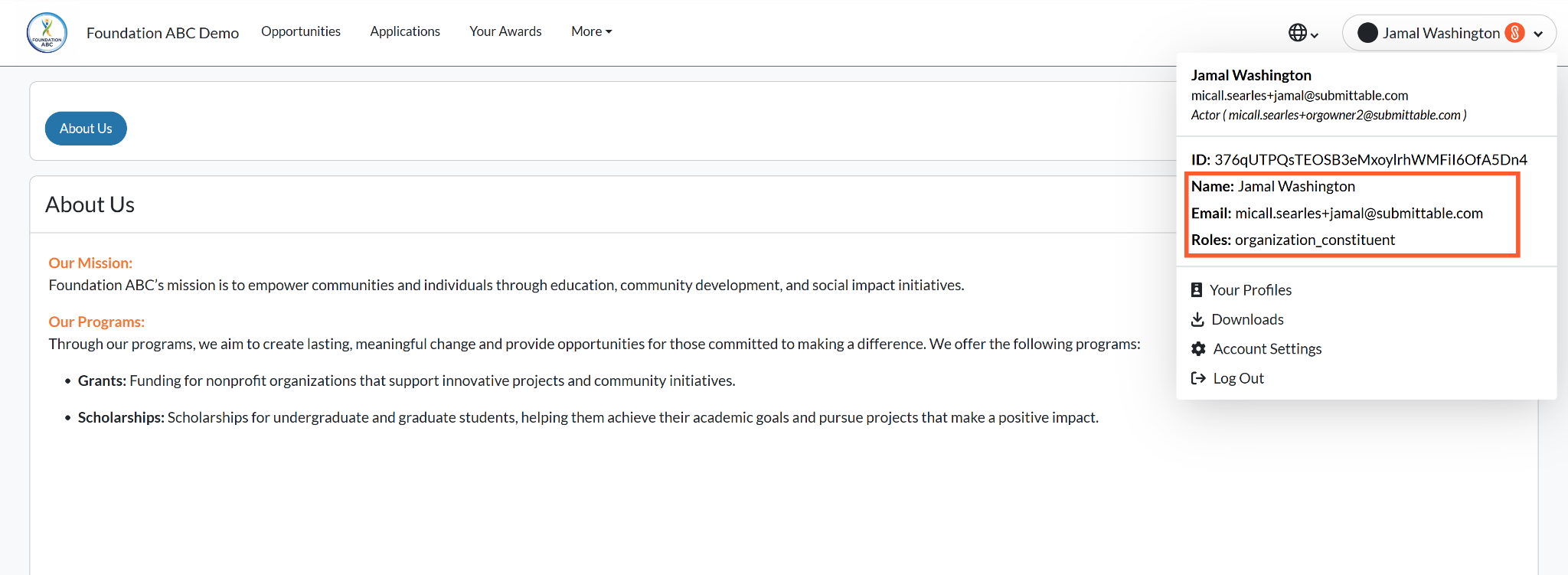Click the Your Profiles badge icon
This screenshot has height=575, width=1568.
pos(1197,290)
